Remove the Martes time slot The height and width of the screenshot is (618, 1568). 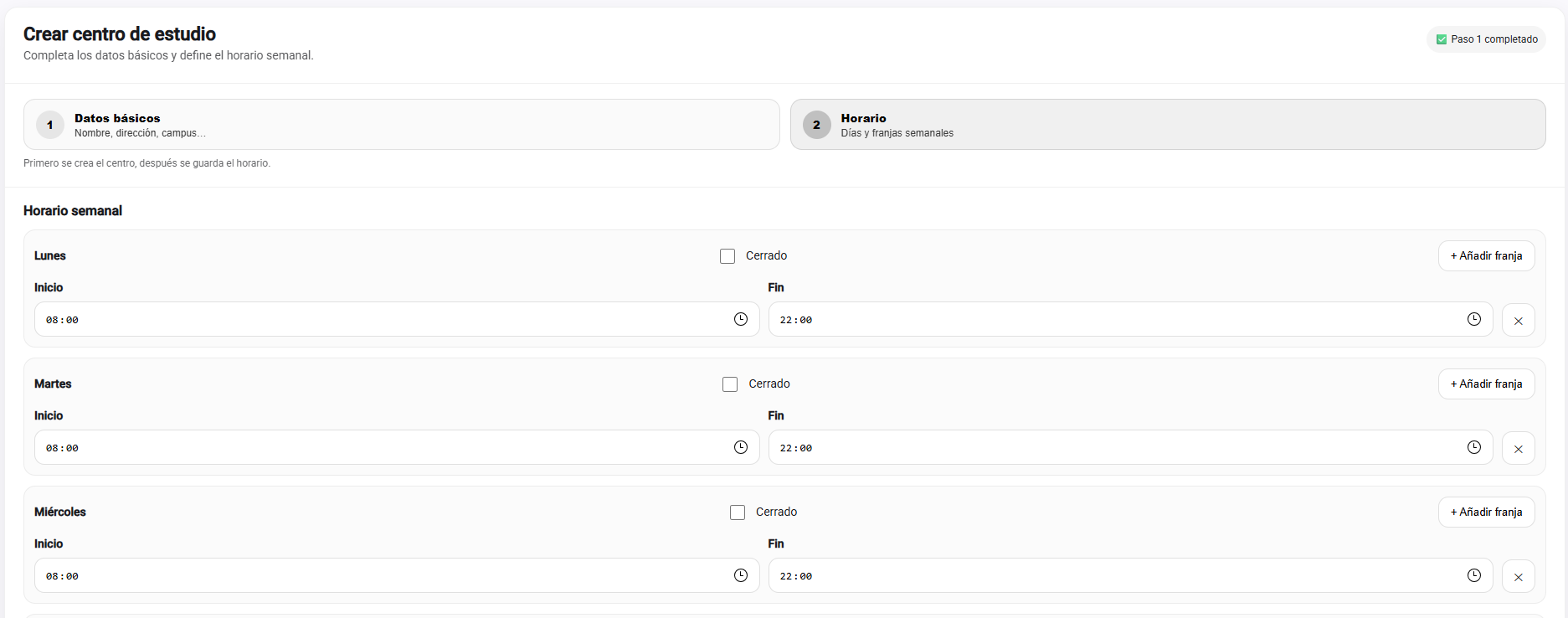click(x=1518, y=449)
